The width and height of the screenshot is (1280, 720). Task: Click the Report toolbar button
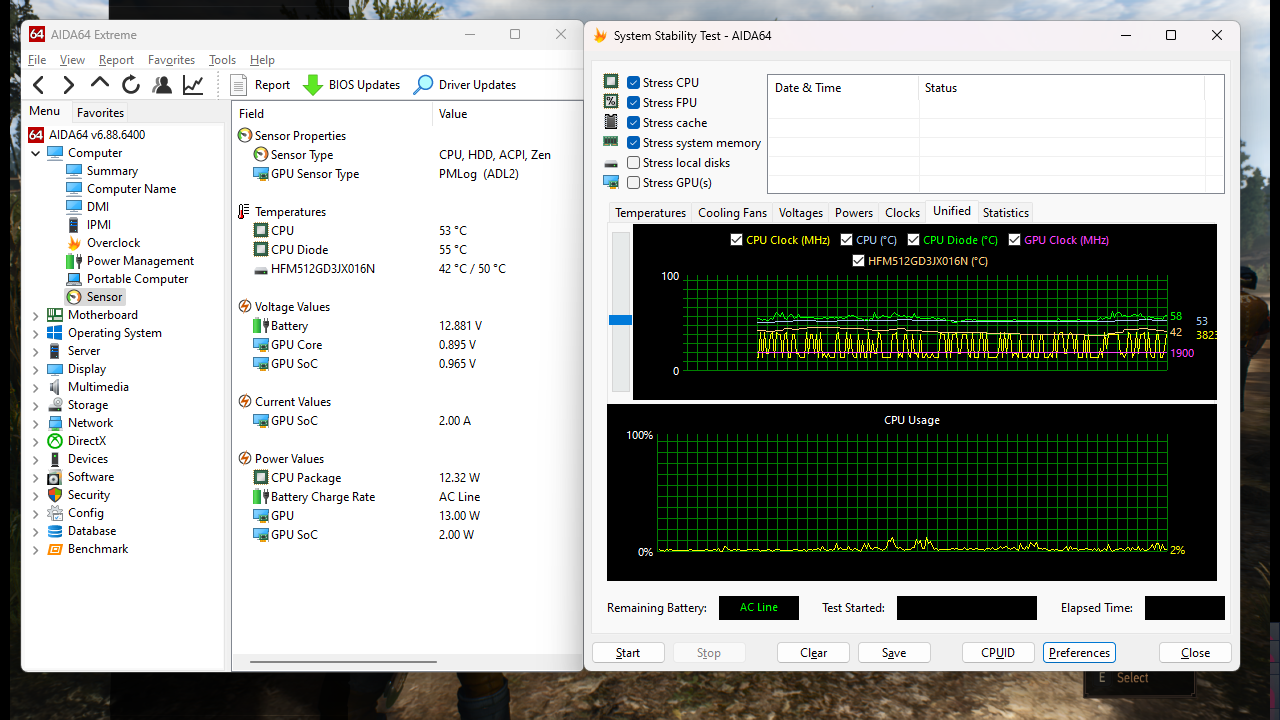[260, 85]
